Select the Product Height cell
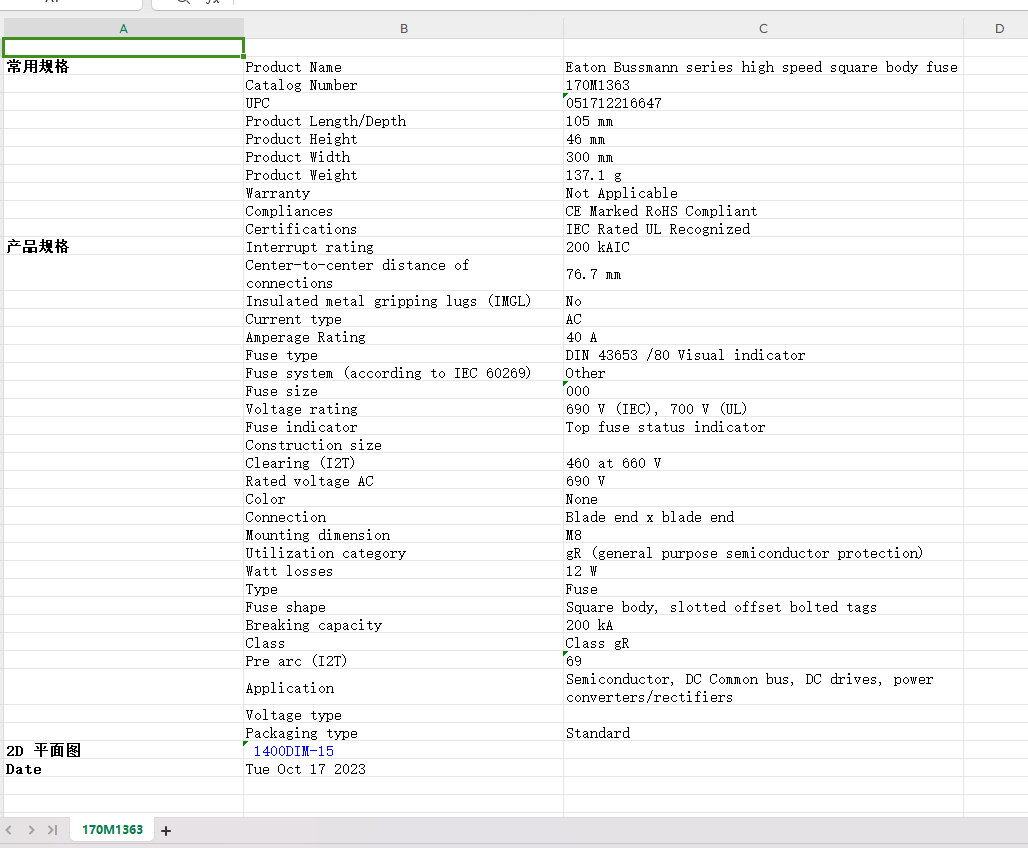 [403, 138]
